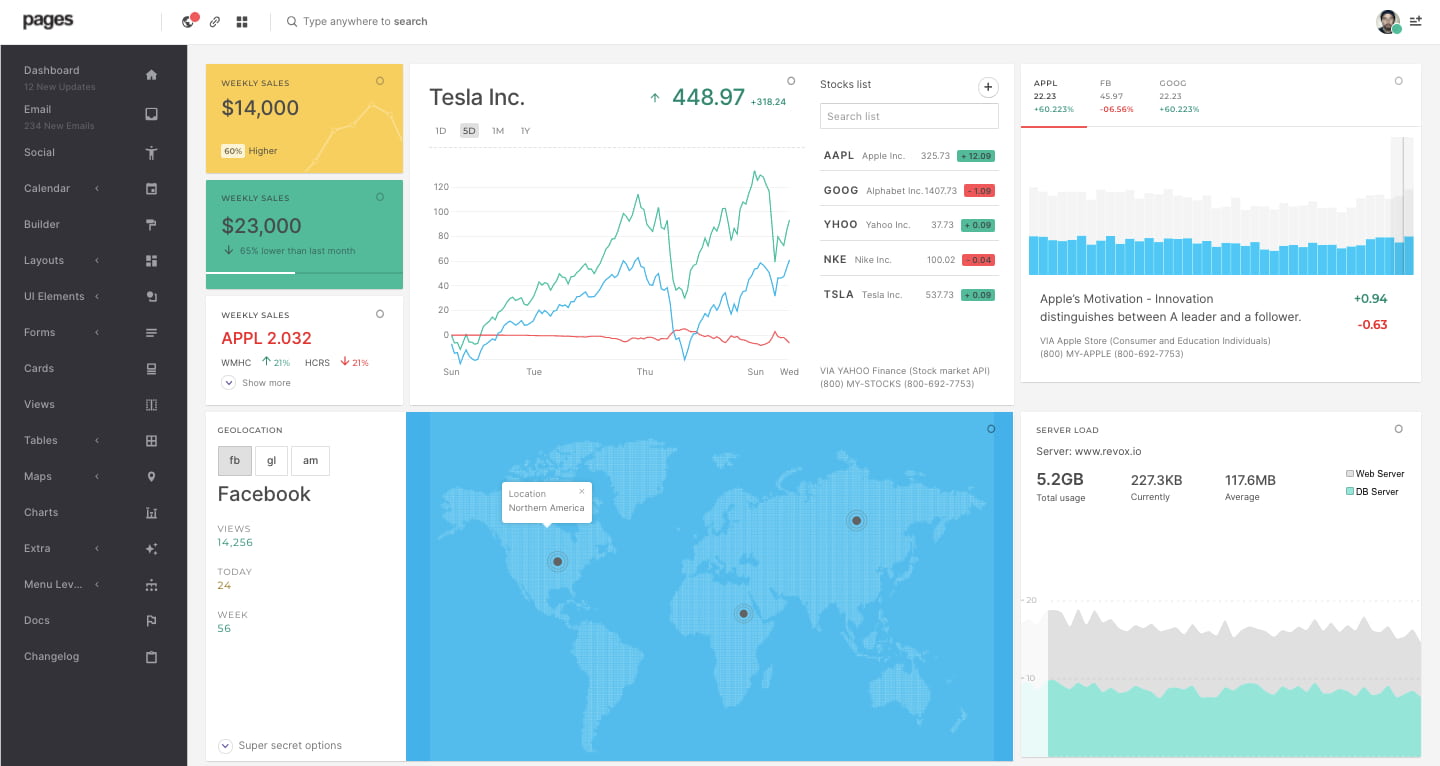
Task: Select the Charts icon in the sidebar
Action: (x=150, y=512)
